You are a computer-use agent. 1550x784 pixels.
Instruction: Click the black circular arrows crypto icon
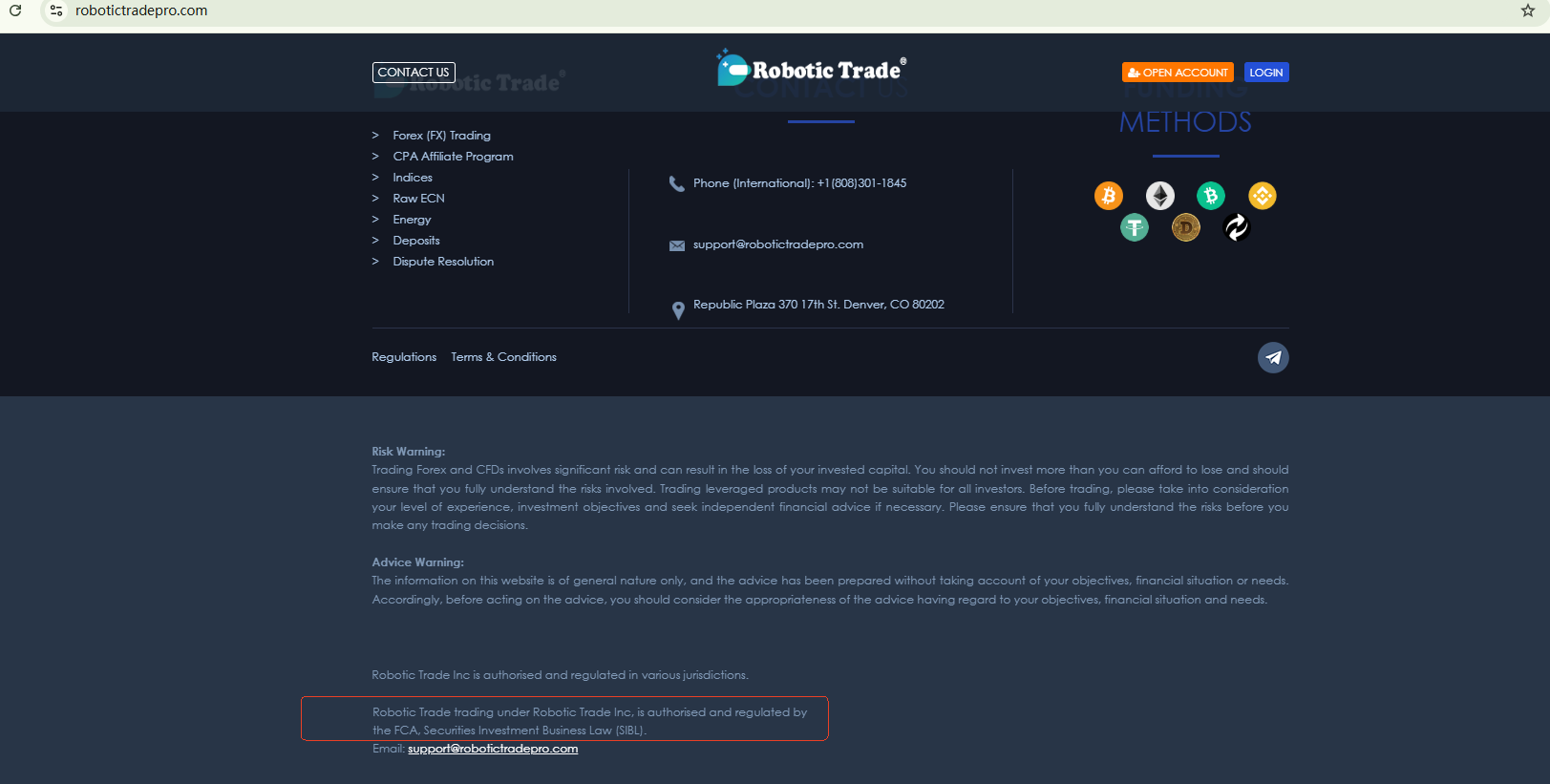(x=1237, y=227)
